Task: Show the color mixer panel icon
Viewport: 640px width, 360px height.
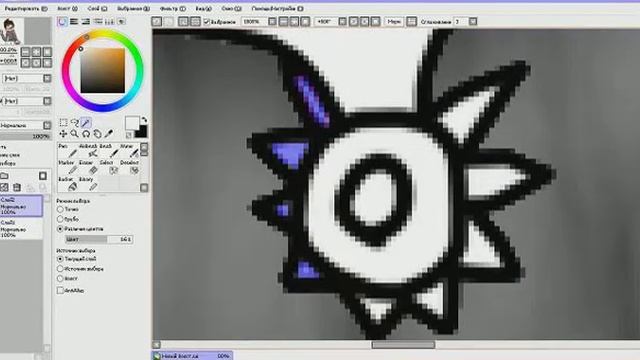Action: pyautogui.click(x=98, y=21)
